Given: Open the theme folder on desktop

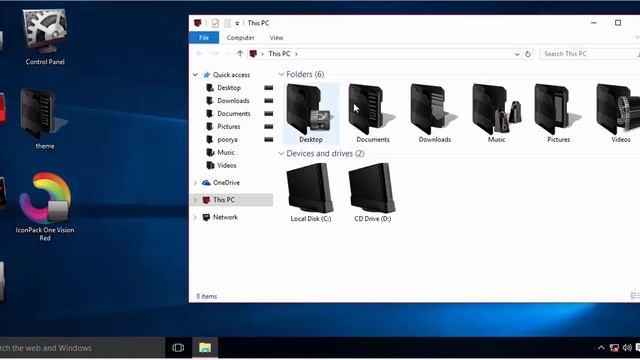Looking at the screenshot, I should [44, 119].
